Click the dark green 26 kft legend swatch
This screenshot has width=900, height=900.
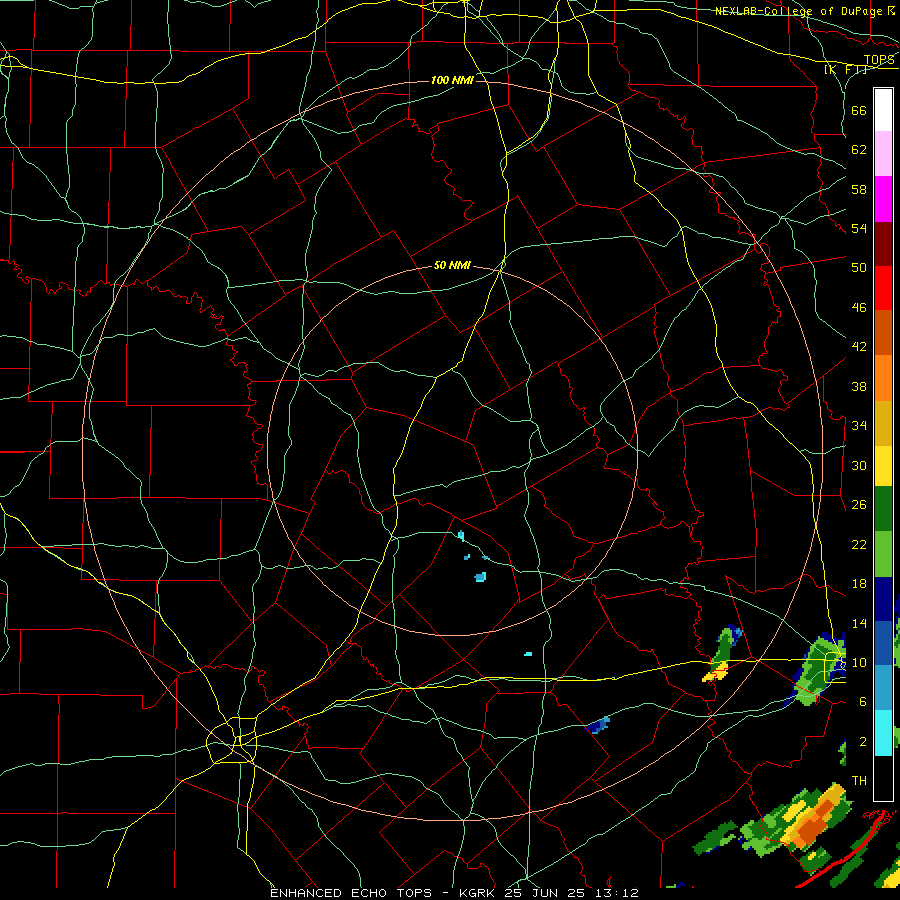coord(883,509)
